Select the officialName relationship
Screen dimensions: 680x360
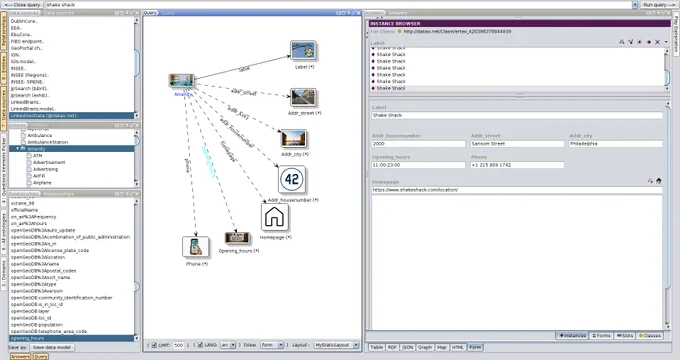(72, 210)
